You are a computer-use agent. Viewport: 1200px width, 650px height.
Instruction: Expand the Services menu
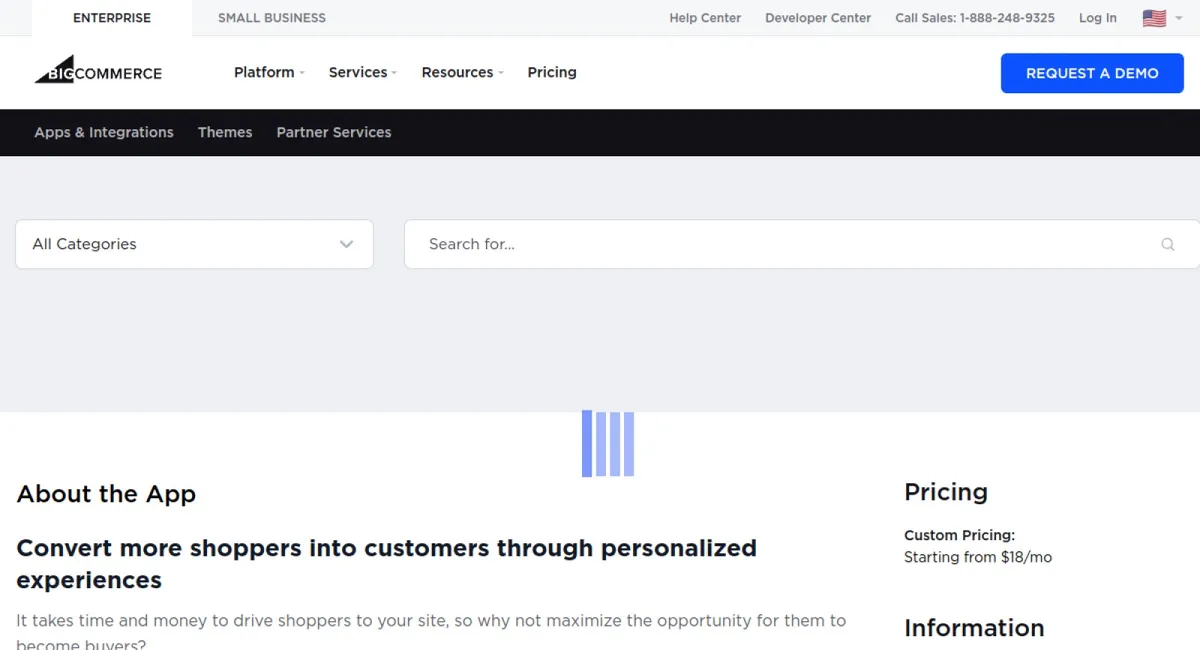tap(363, 72)
